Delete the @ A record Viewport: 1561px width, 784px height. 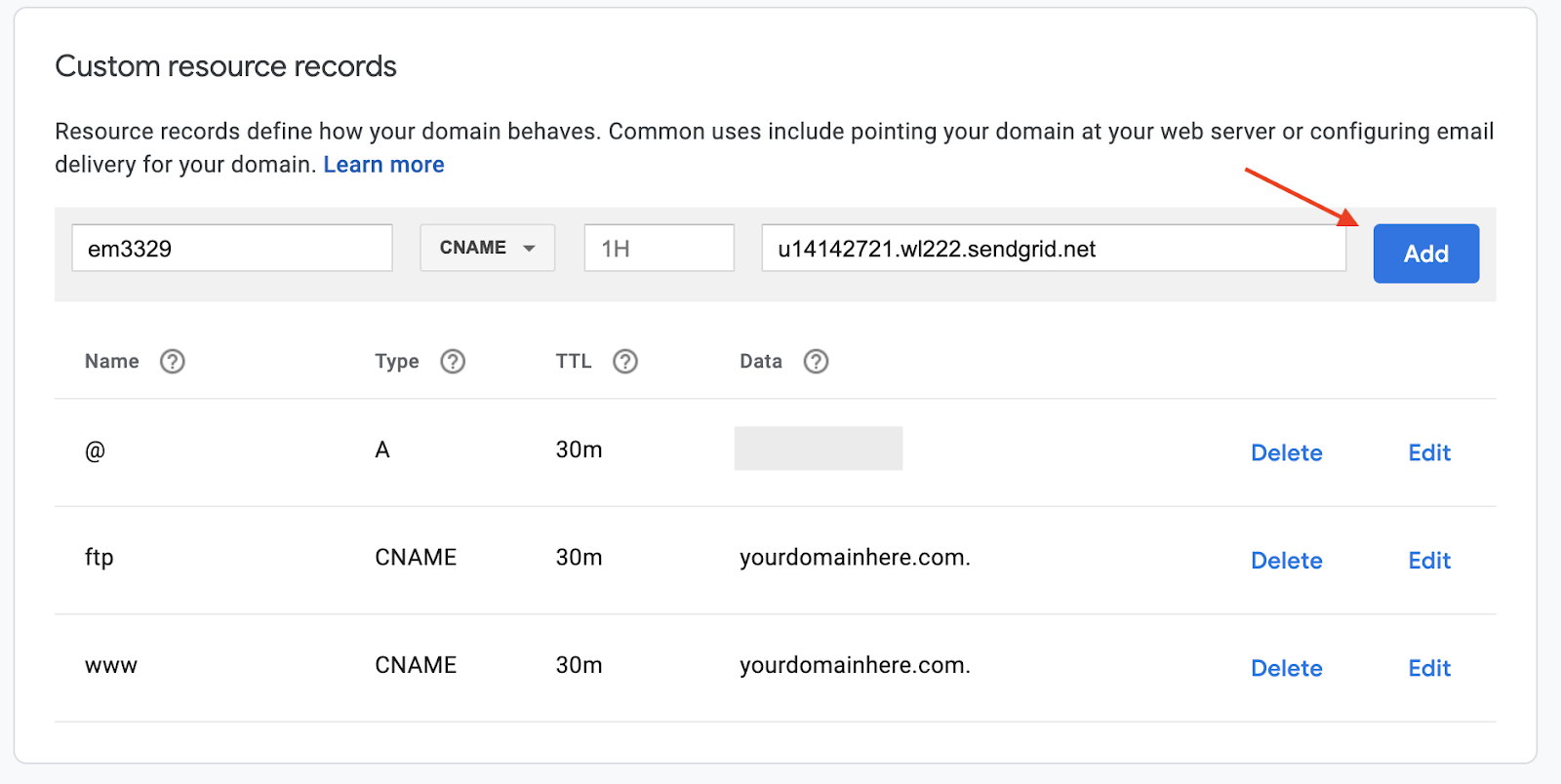1286,452
